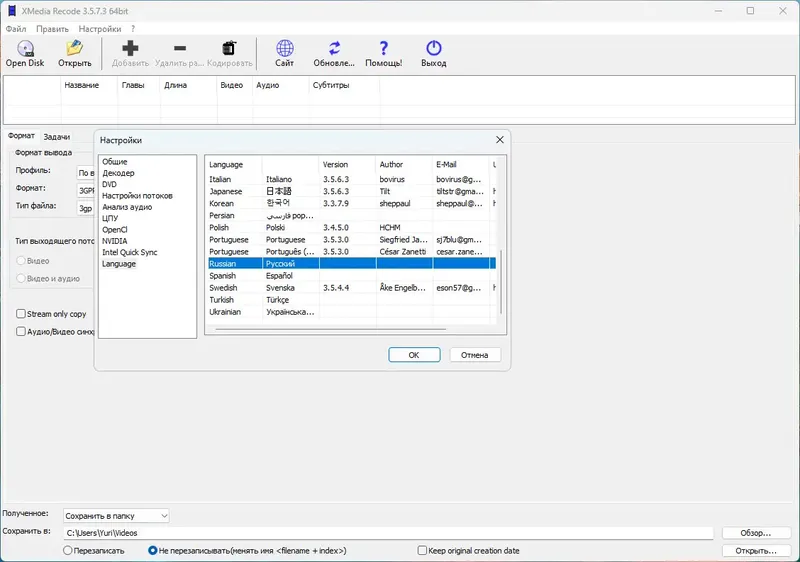Enable the Stream only copy checkbox
This screenshot has height=562, width=800.
(21, 314)
